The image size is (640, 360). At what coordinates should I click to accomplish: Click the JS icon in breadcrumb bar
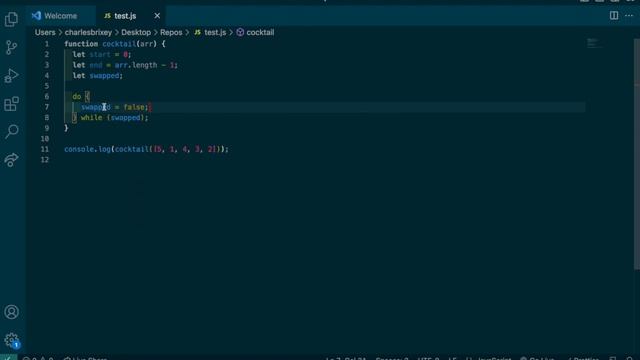198,32
